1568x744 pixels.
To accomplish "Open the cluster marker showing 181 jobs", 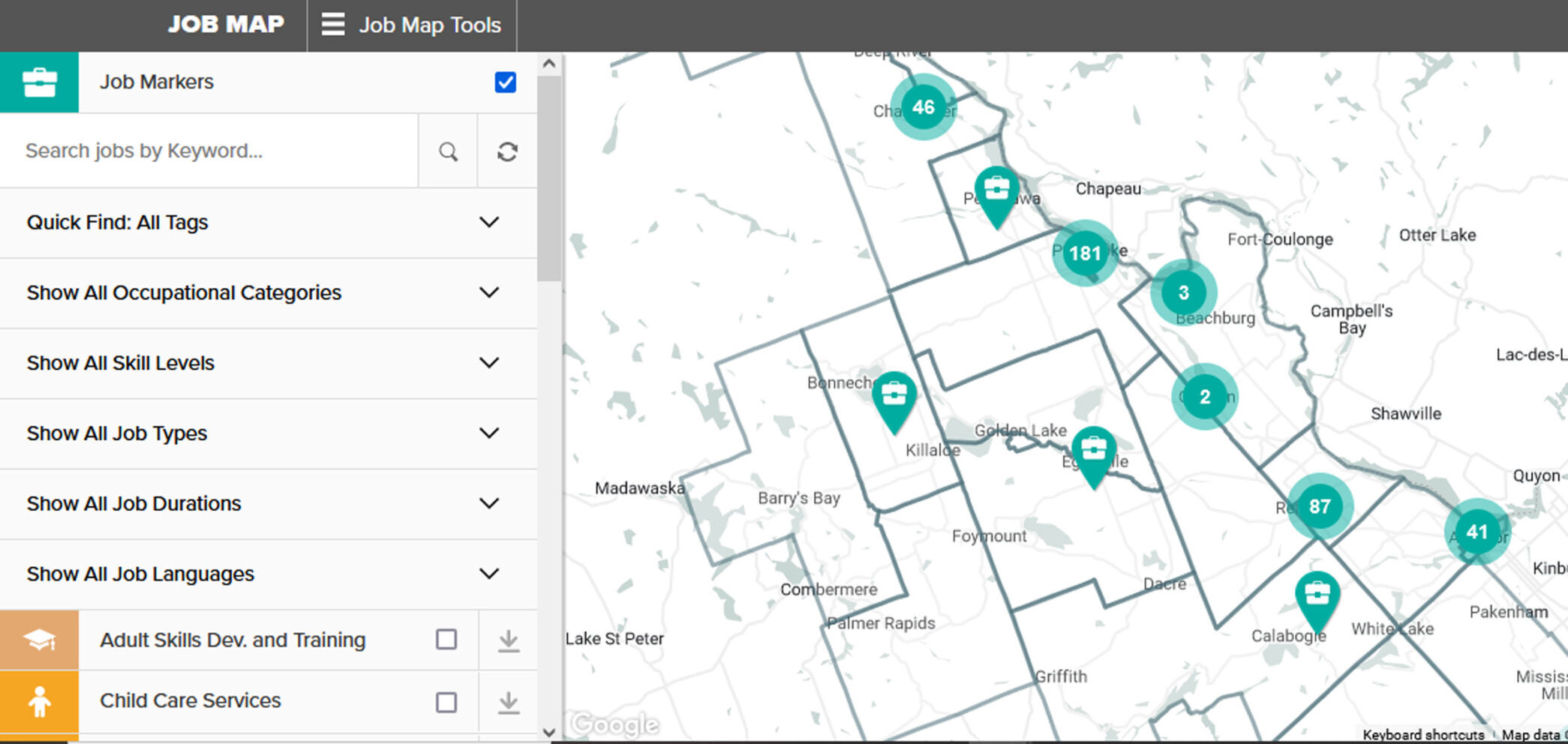I will click(x=1085, y=253).
